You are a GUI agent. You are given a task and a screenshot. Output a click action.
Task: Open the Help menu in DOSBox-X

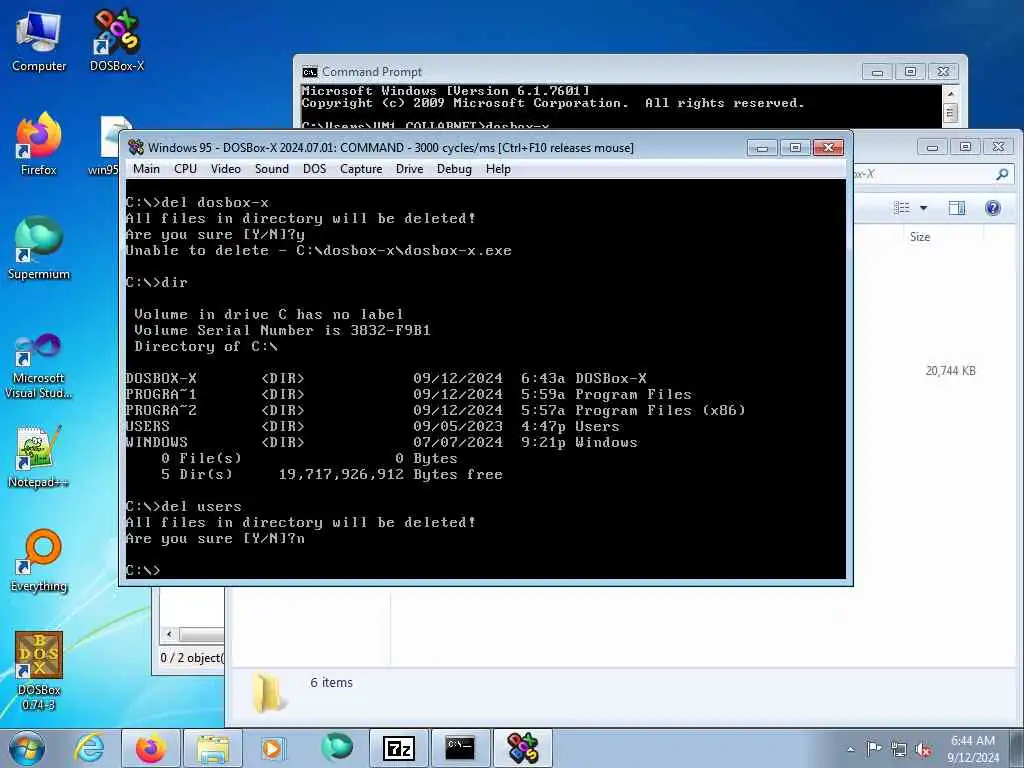[498, 169]
